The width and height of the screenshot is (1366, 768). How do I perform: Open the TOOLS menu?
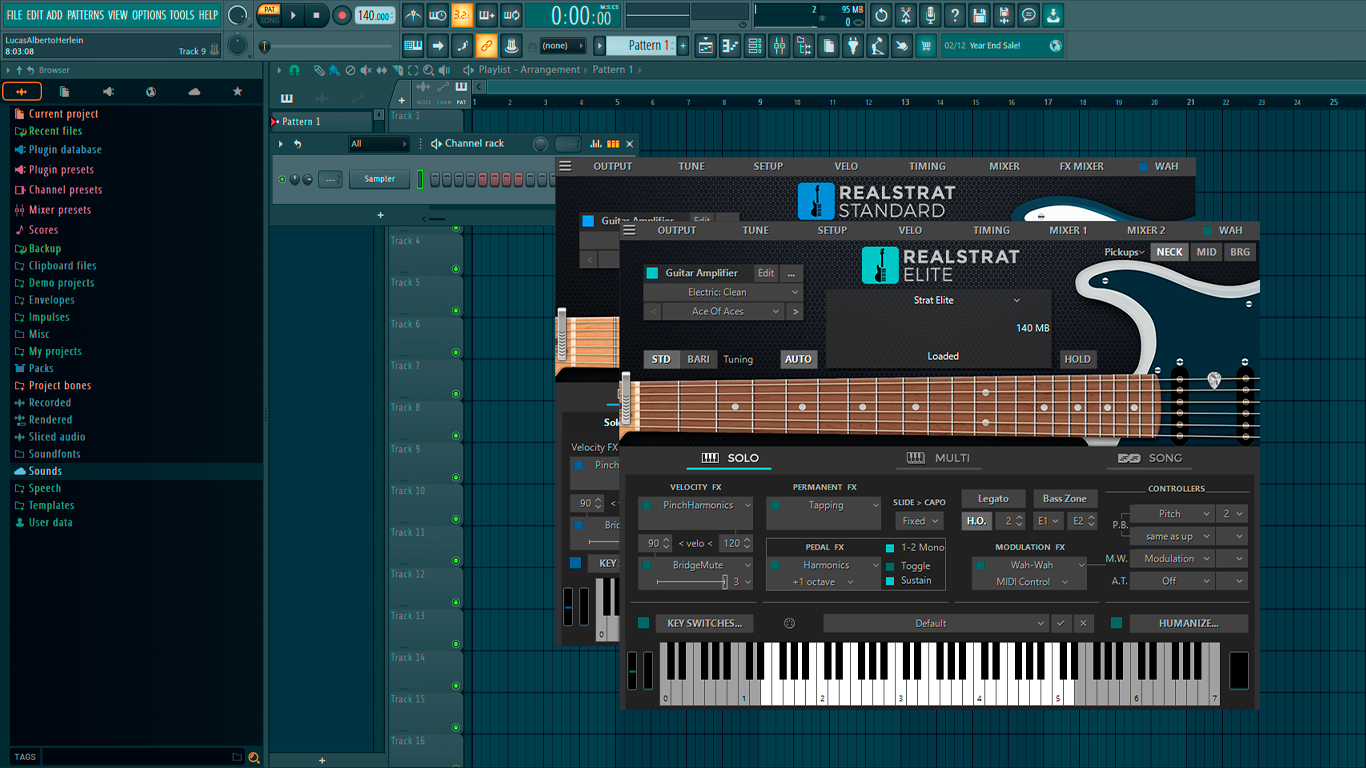182,15
